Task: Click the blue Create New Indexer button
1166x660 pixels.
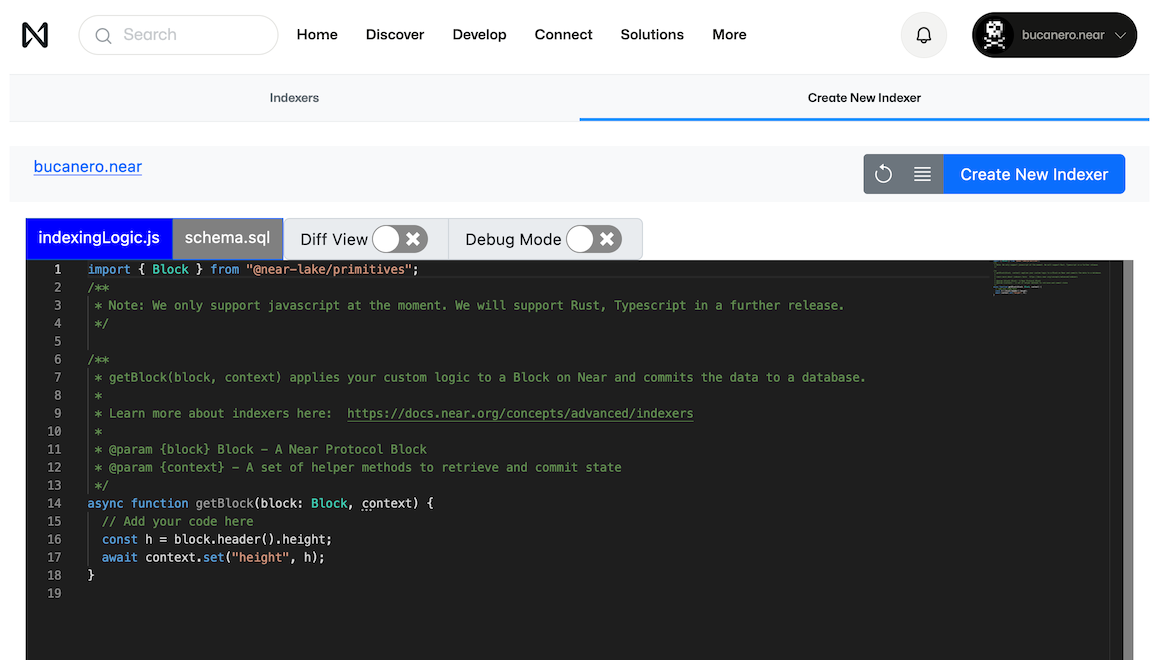Action: pyautogui.click(x=1034, y=174)
